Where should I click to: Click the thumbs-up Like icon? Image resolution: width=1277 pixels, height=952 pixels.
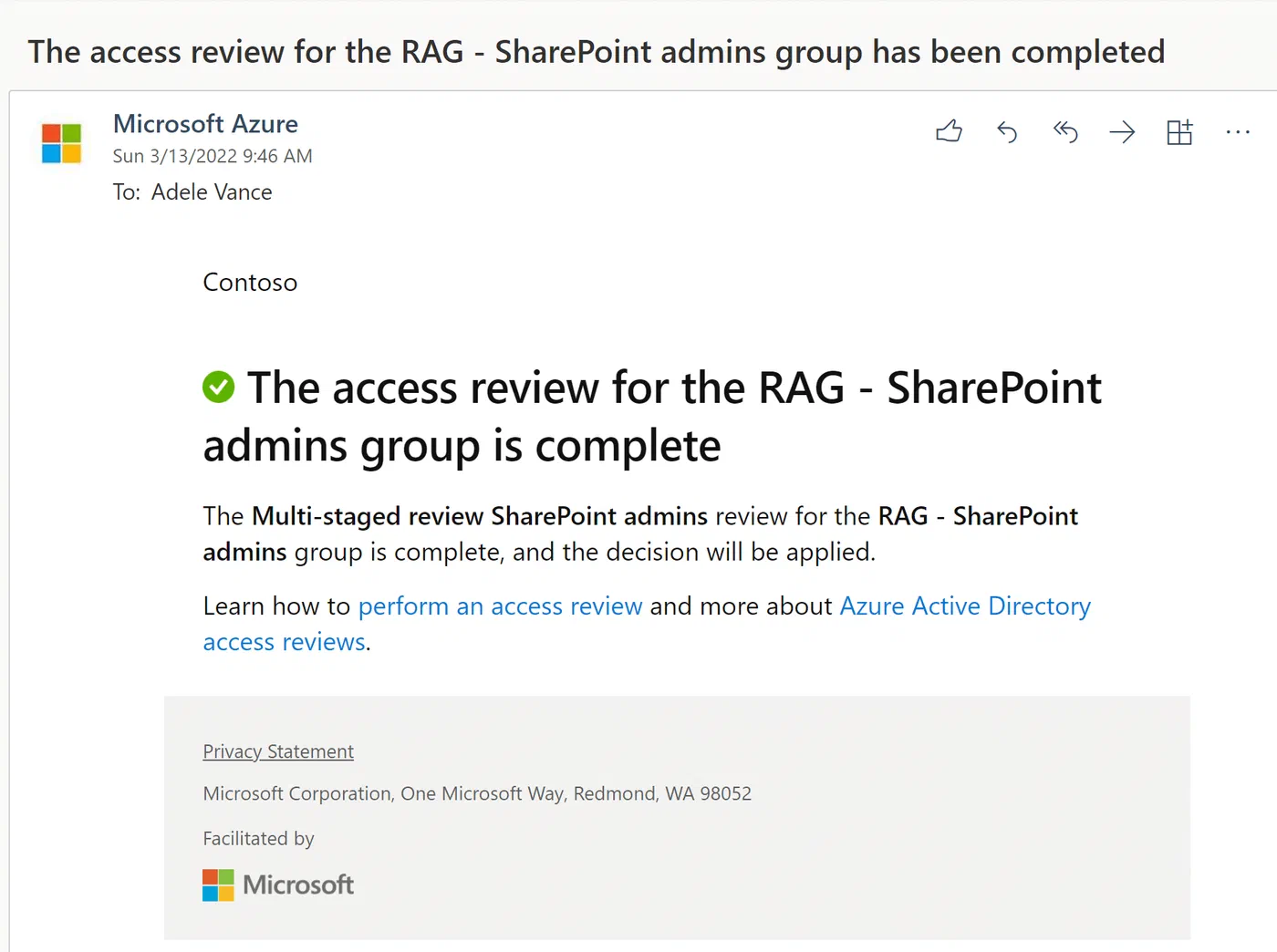point(949,132)
